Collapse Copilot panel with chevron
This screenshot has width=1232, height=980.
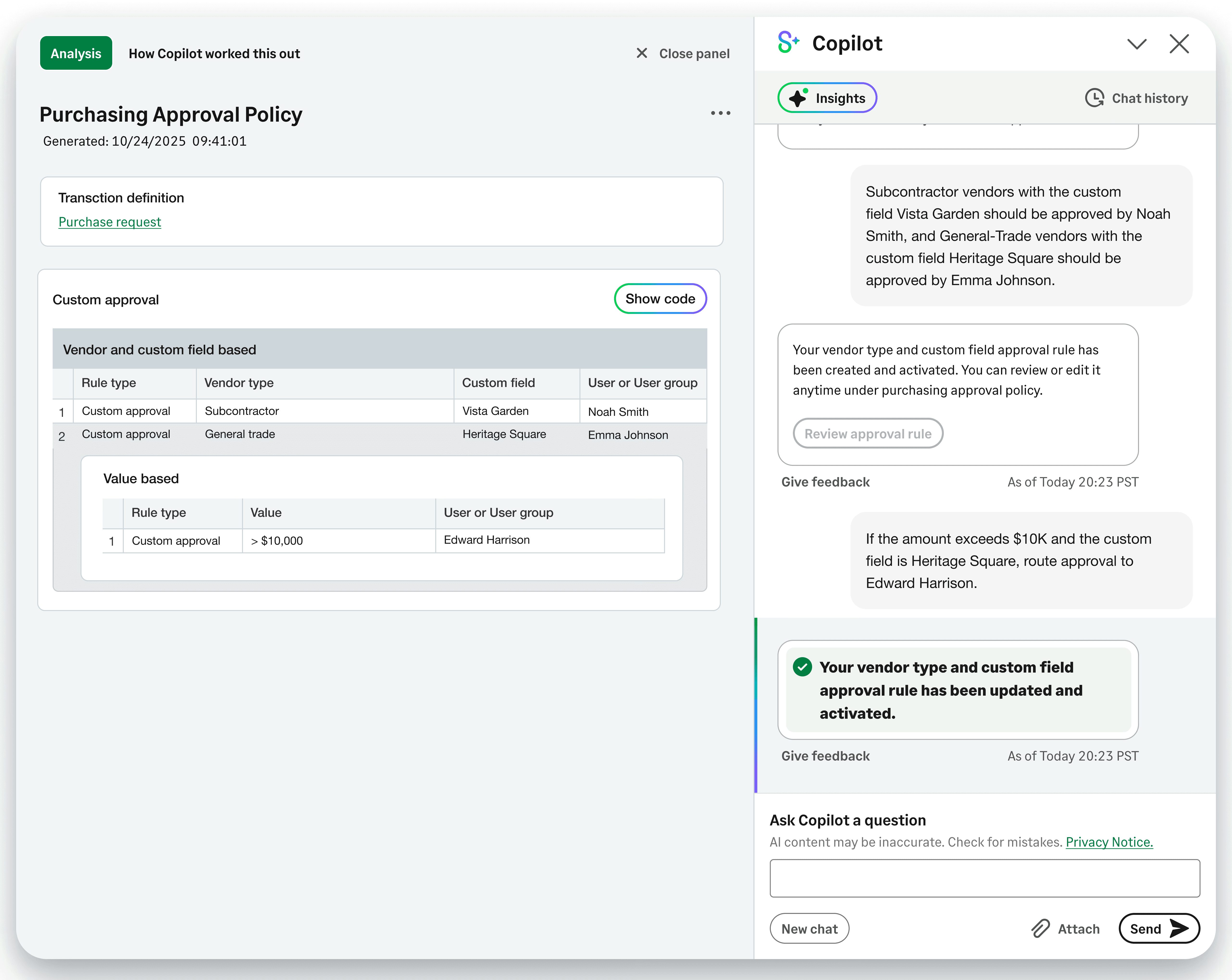(1137, 44)
